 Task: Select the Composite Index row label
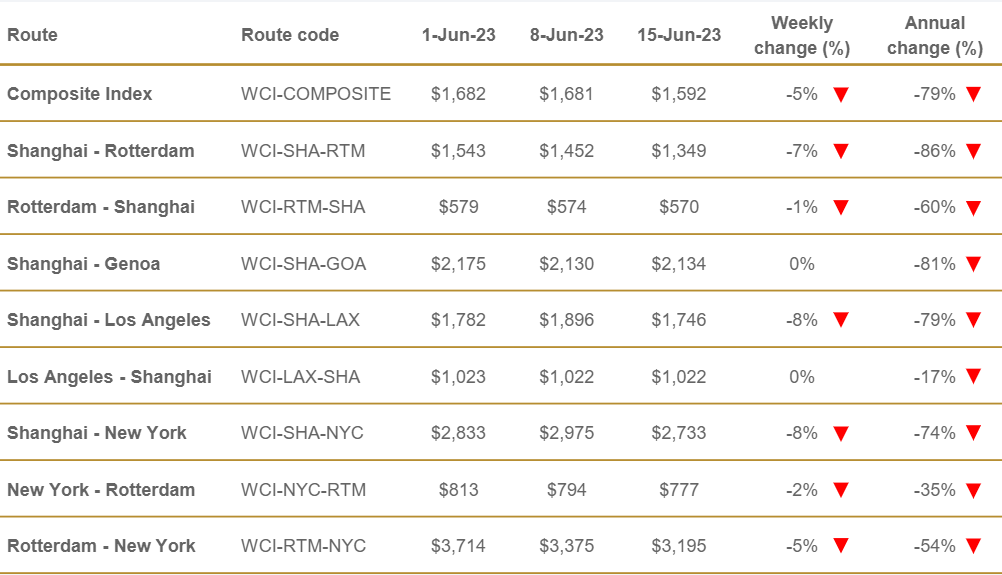pyautogui.click(x=80, y=94)
